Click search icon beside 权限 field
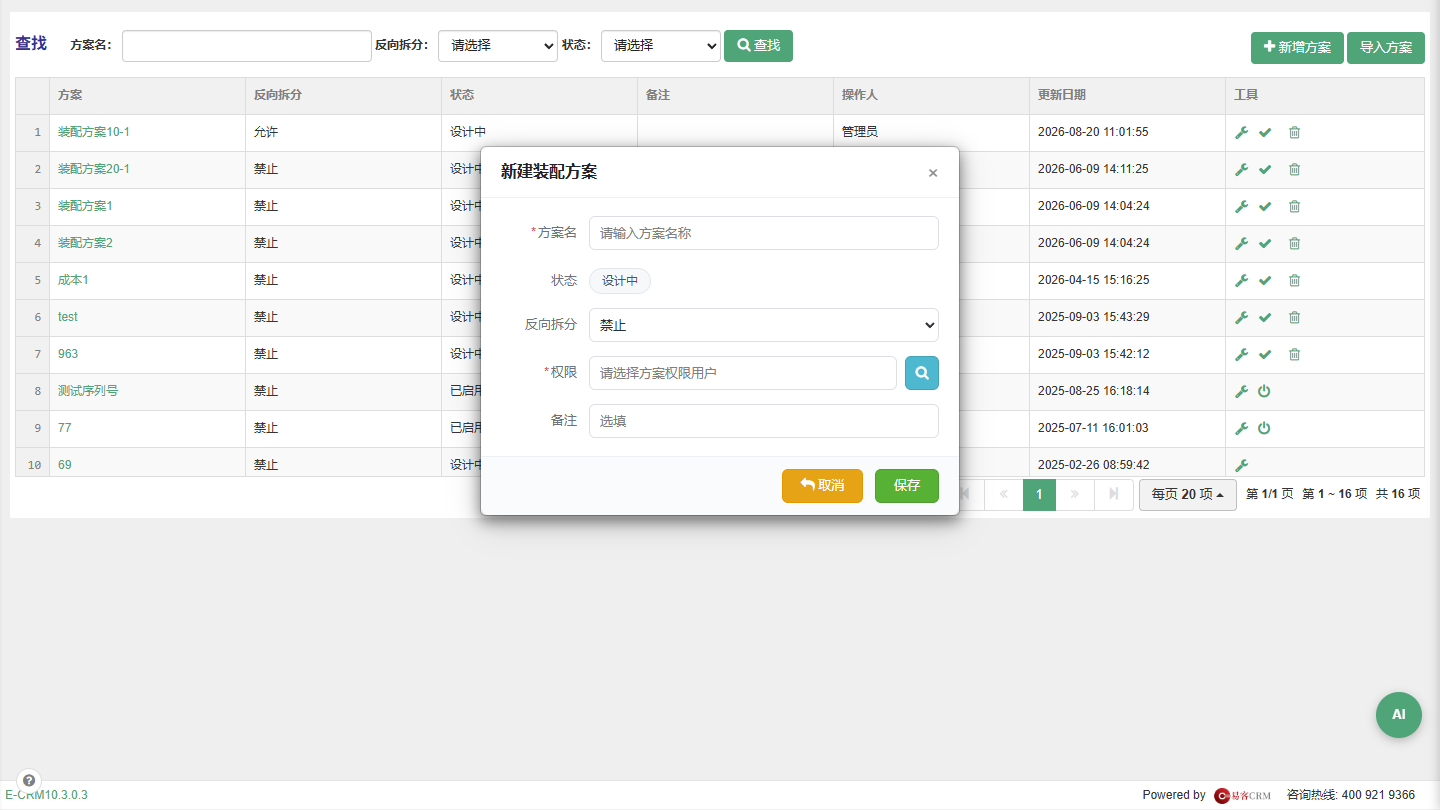This screenshot has width=1440, height=810. [x=922, y=373]
